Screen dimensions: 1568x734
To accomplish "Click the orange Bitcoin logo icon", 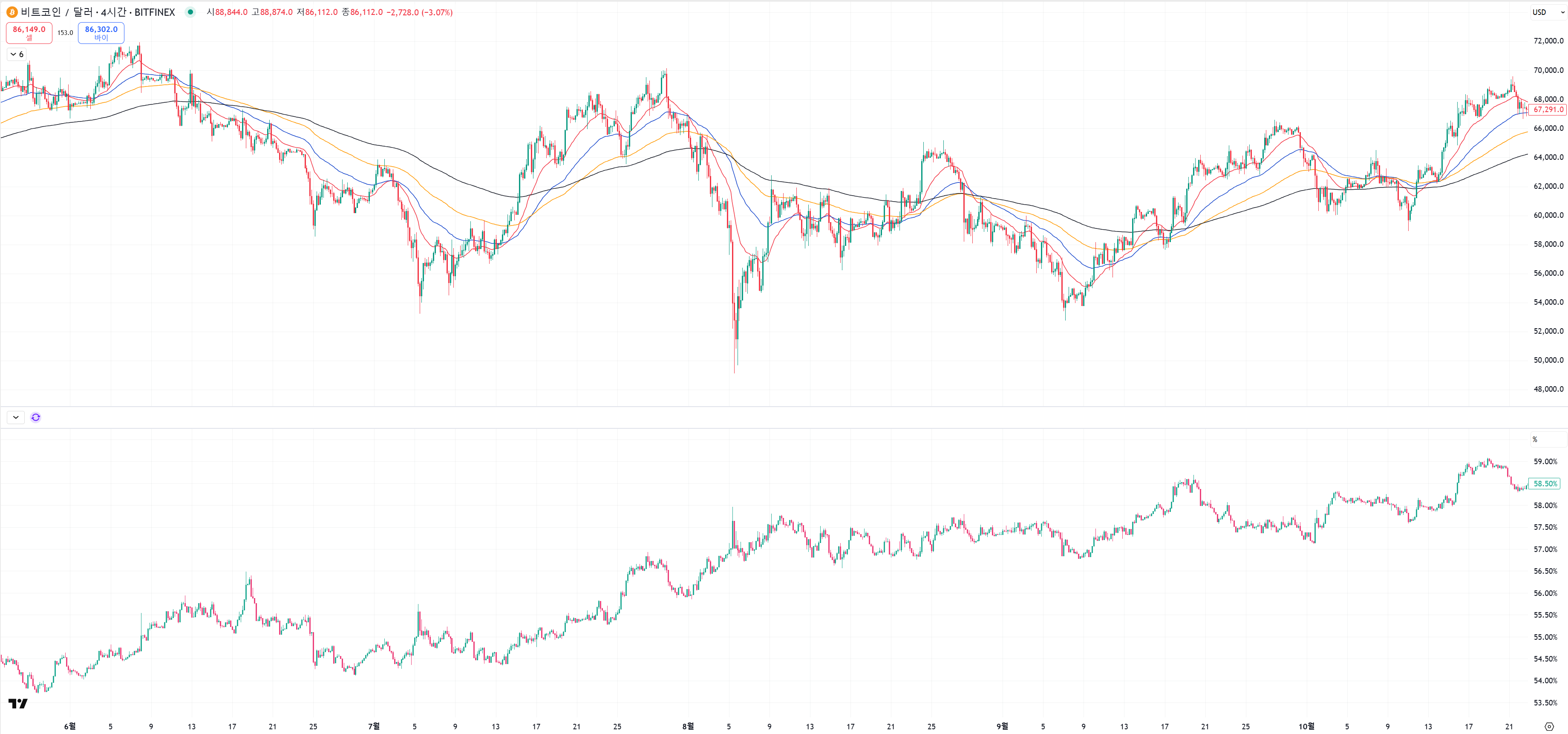I will [12, 12].
